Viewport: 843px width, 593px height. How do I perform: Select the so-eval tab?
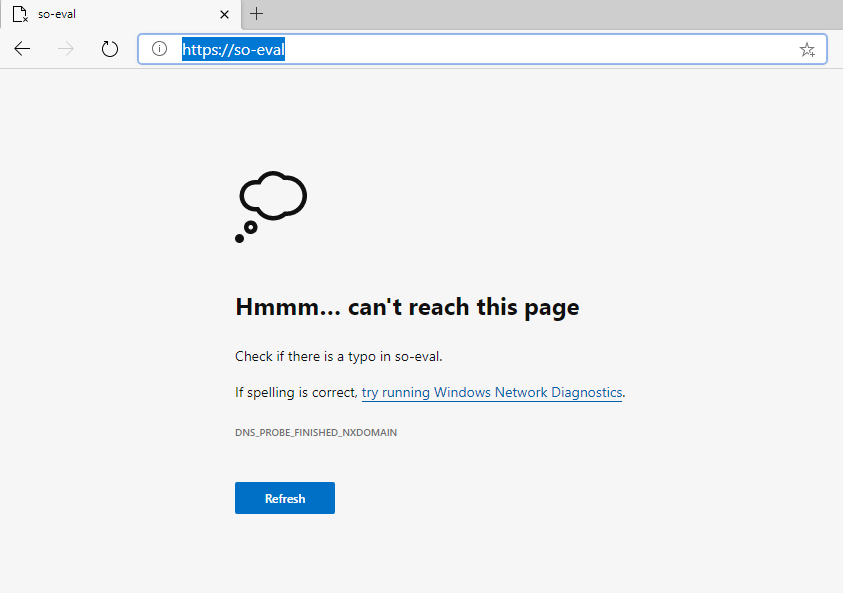[x=121, y=15]
